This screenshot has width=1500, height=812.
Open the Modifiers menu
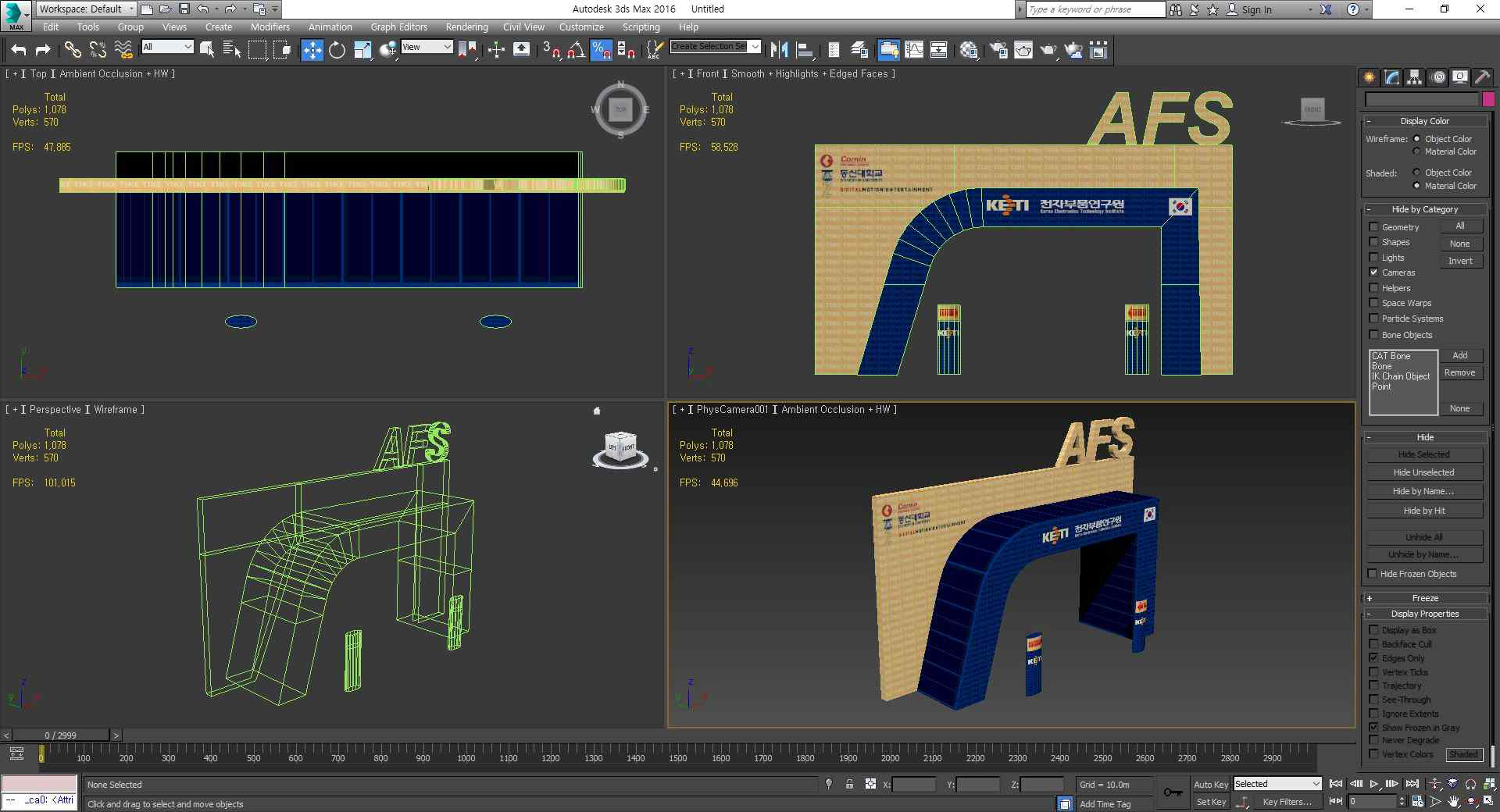270,27
